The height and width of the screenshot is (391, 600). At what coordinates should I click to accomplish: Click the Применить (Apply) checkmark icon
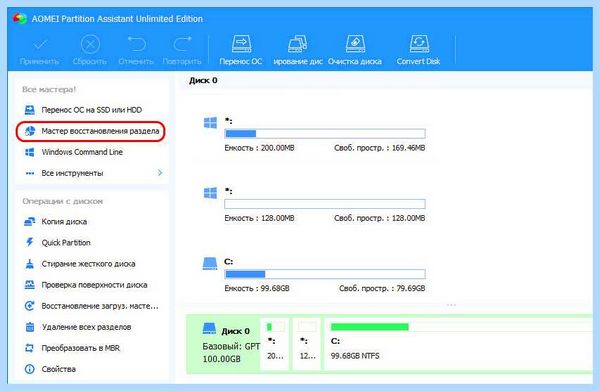pyautogui.click(x=40, y=45)
